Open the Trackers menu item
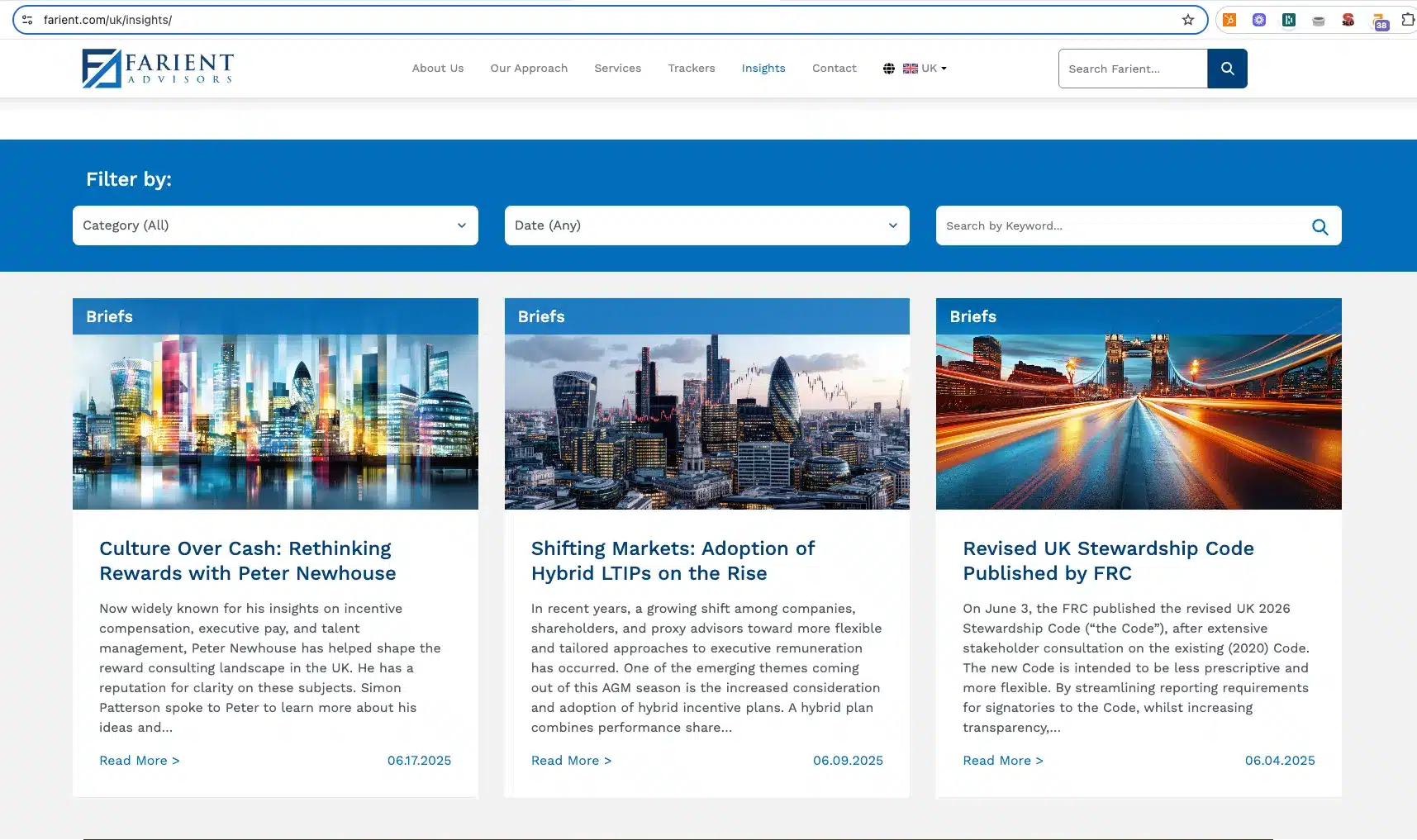Viewport: 1417px width, 840px height. [692, 69]
